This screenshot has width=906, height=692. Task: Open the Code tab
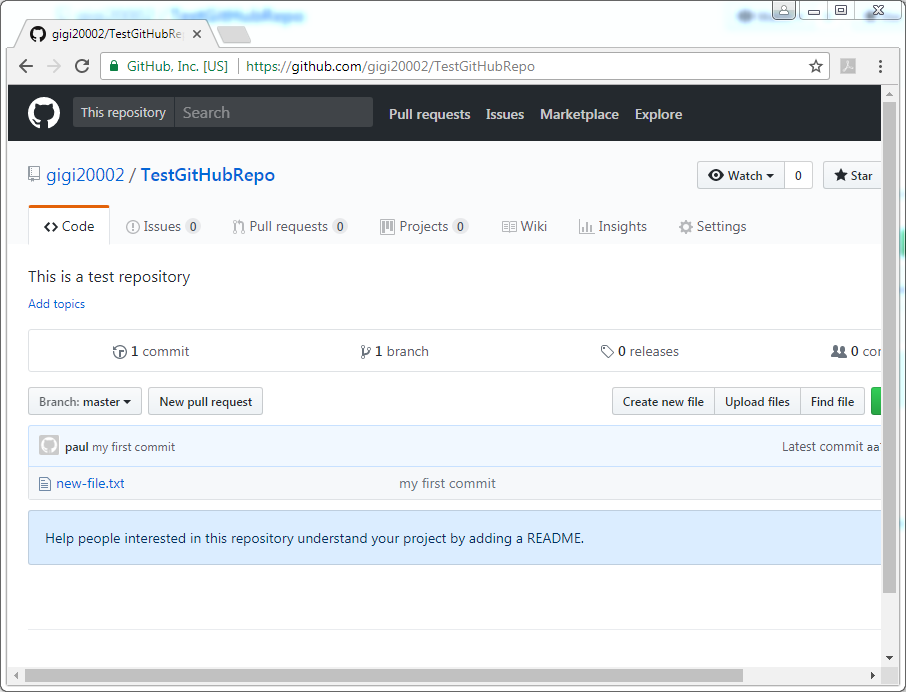pyautogui.click(x=69, y=226)
